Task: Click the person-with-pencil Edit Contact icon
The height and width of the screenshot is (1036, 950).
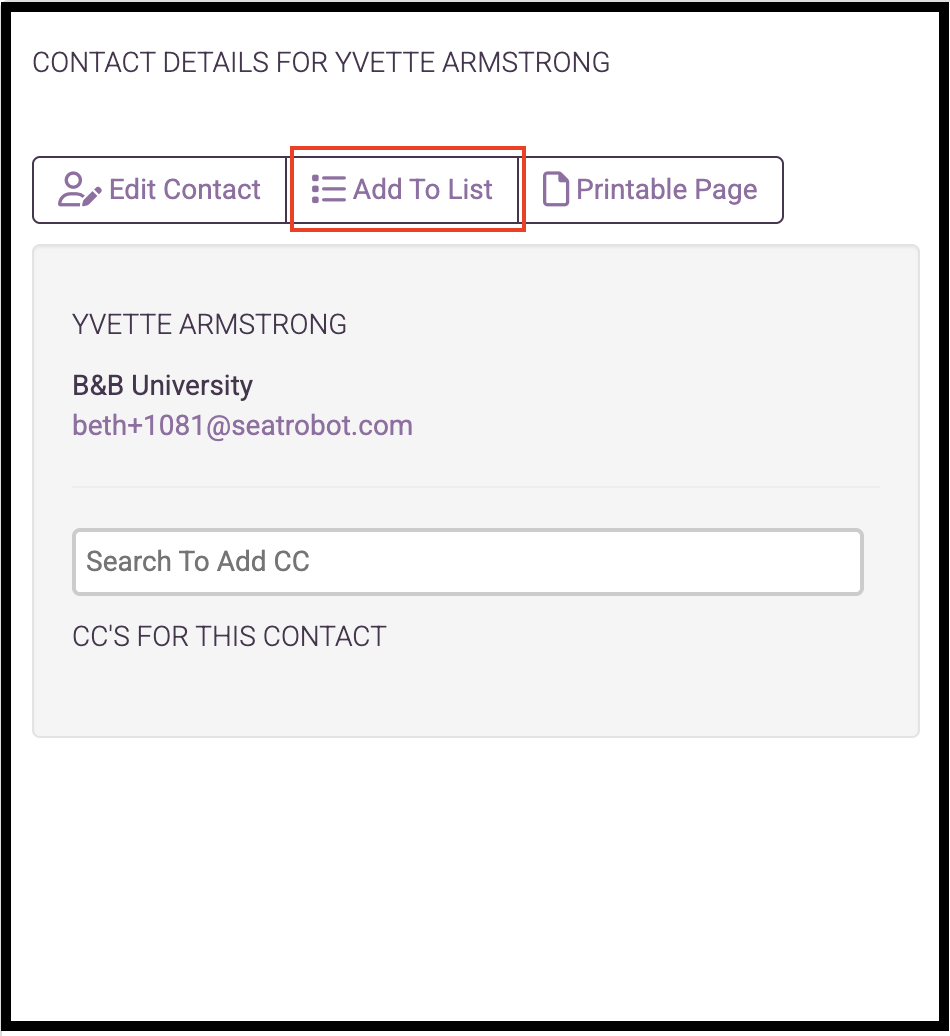Action: click(x=79, y=190)
